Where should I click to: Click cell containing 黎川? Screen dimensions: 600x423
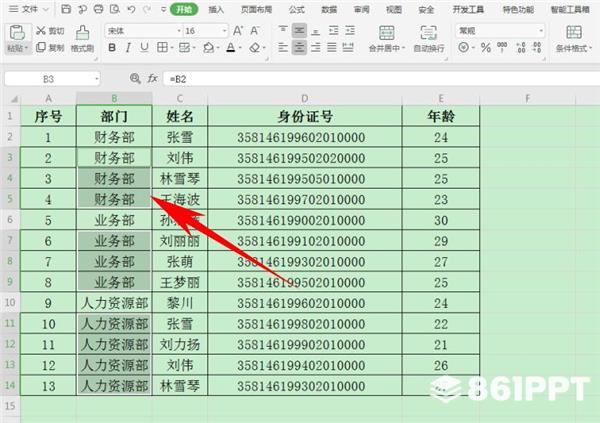180,303
